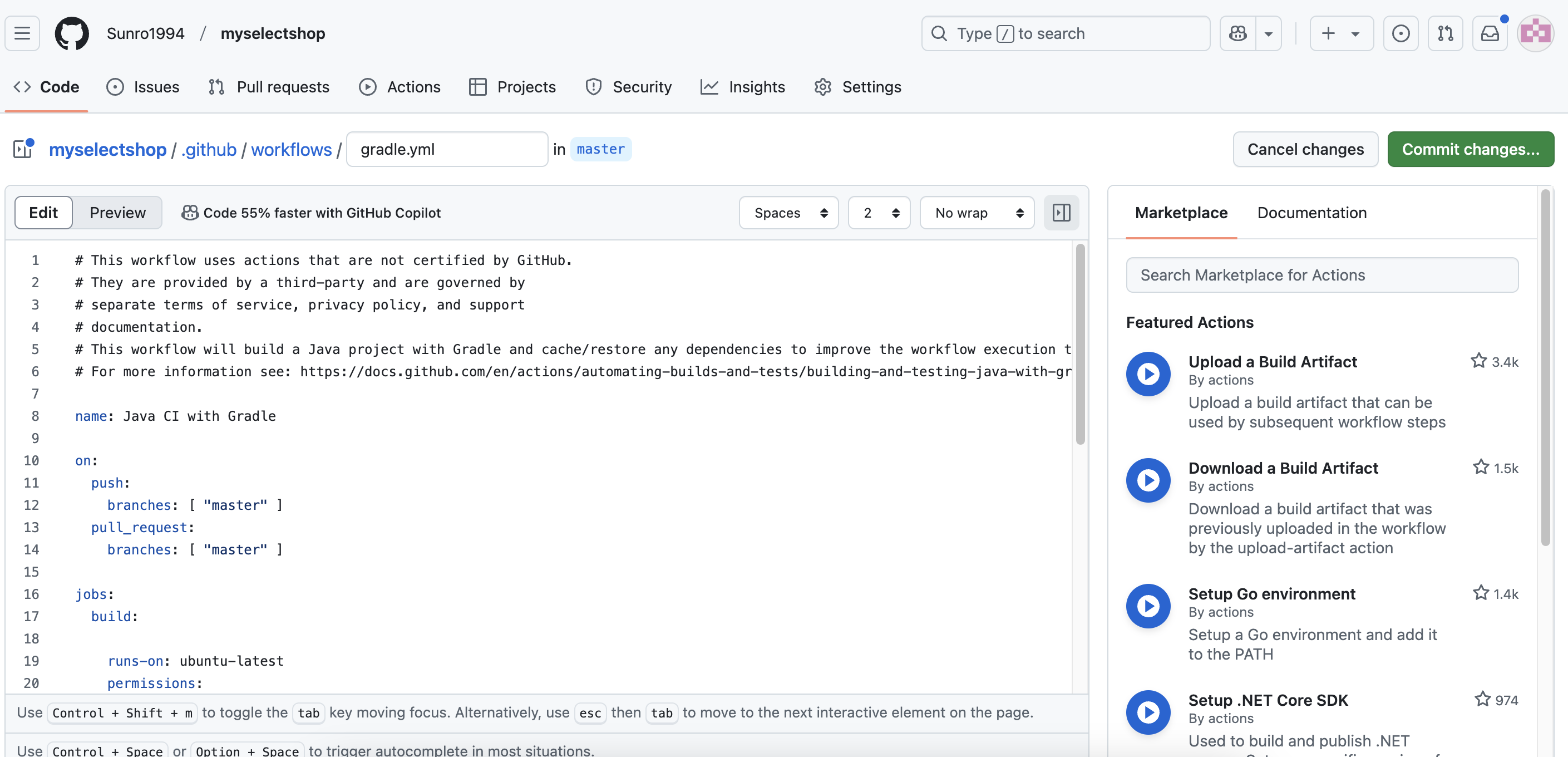This screenshot has width=1568, height=757.
Task: Click the Commit changes button
Action: pos(1470,149)
